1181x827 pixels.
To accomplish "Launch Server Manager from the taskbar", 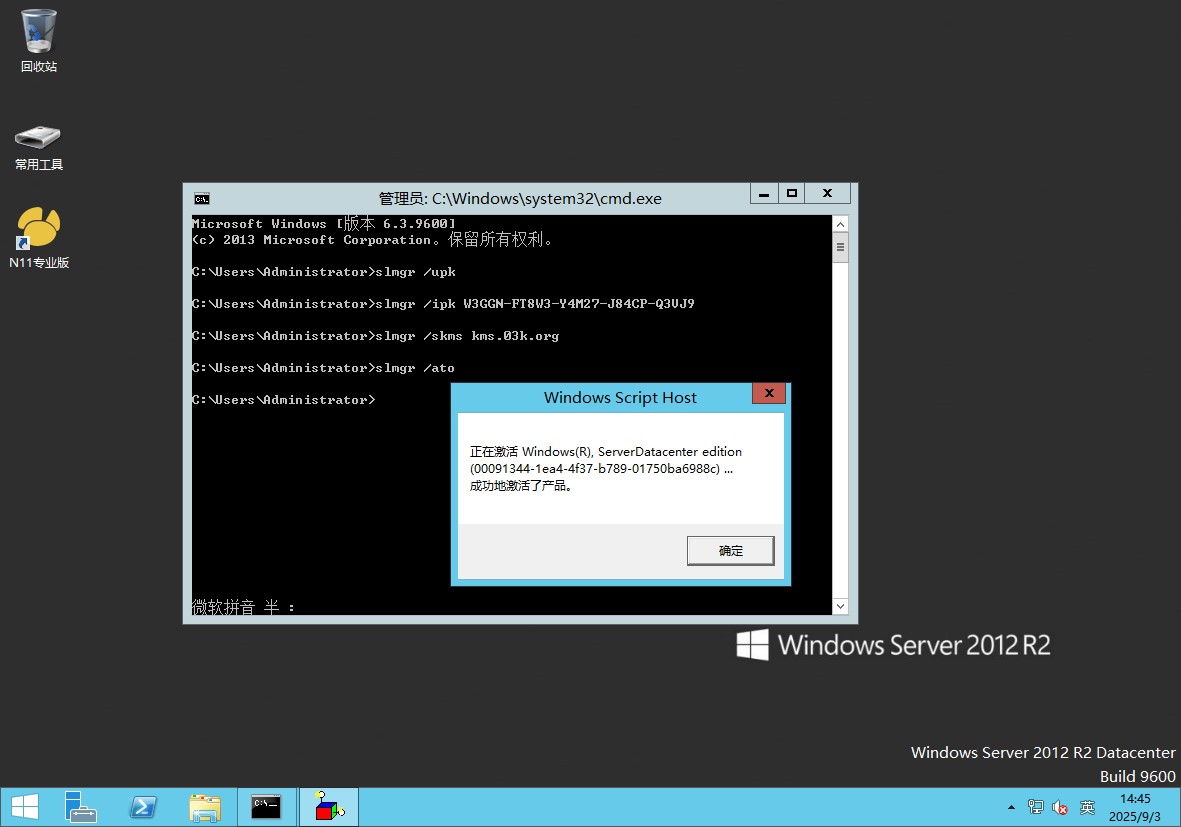I will [x=80, y=806].
